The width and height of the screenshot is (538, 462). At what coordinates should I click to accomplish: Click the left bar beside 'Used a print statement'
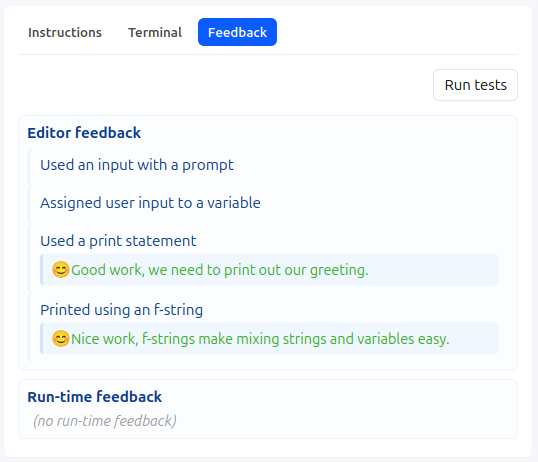[x=29, y=258]
